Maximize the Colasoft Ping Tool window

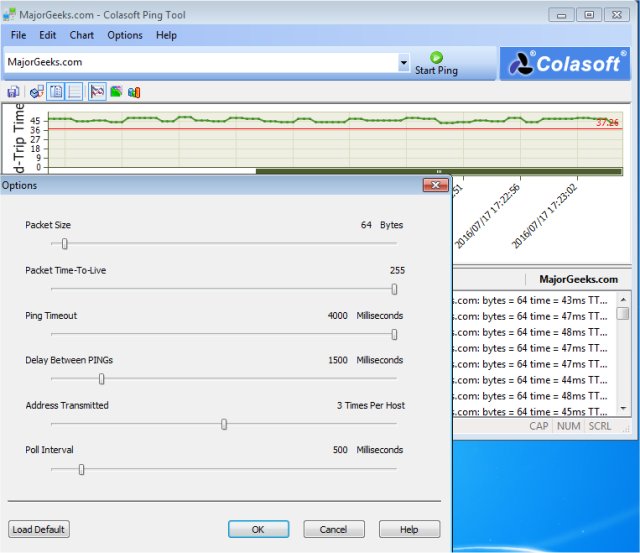coord(589,15)
